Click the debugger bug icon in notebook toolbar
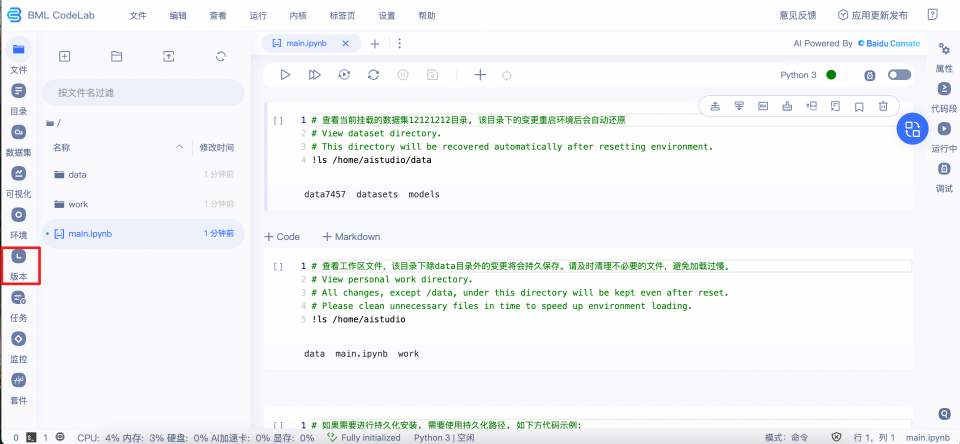This screenshot has width=960, height=444. click(506, 75)
